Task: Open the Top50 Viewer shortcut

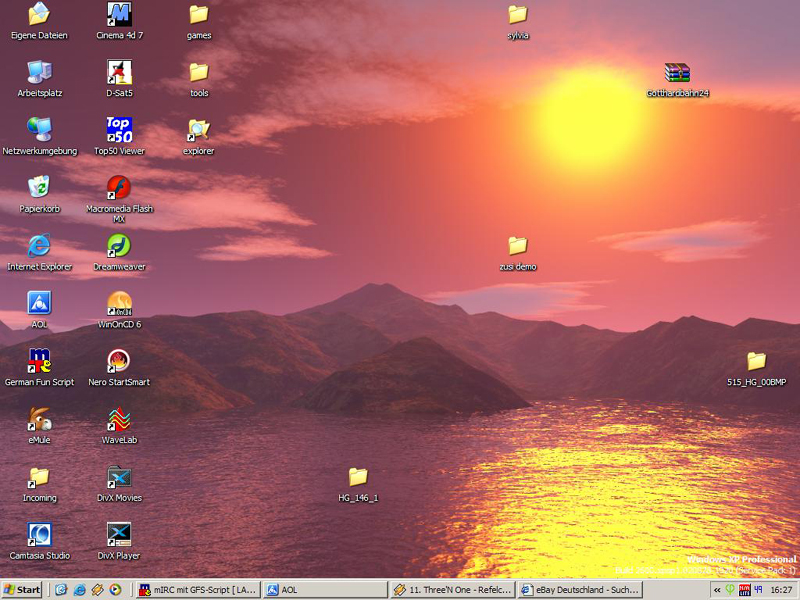Action: tap(119, 130)
